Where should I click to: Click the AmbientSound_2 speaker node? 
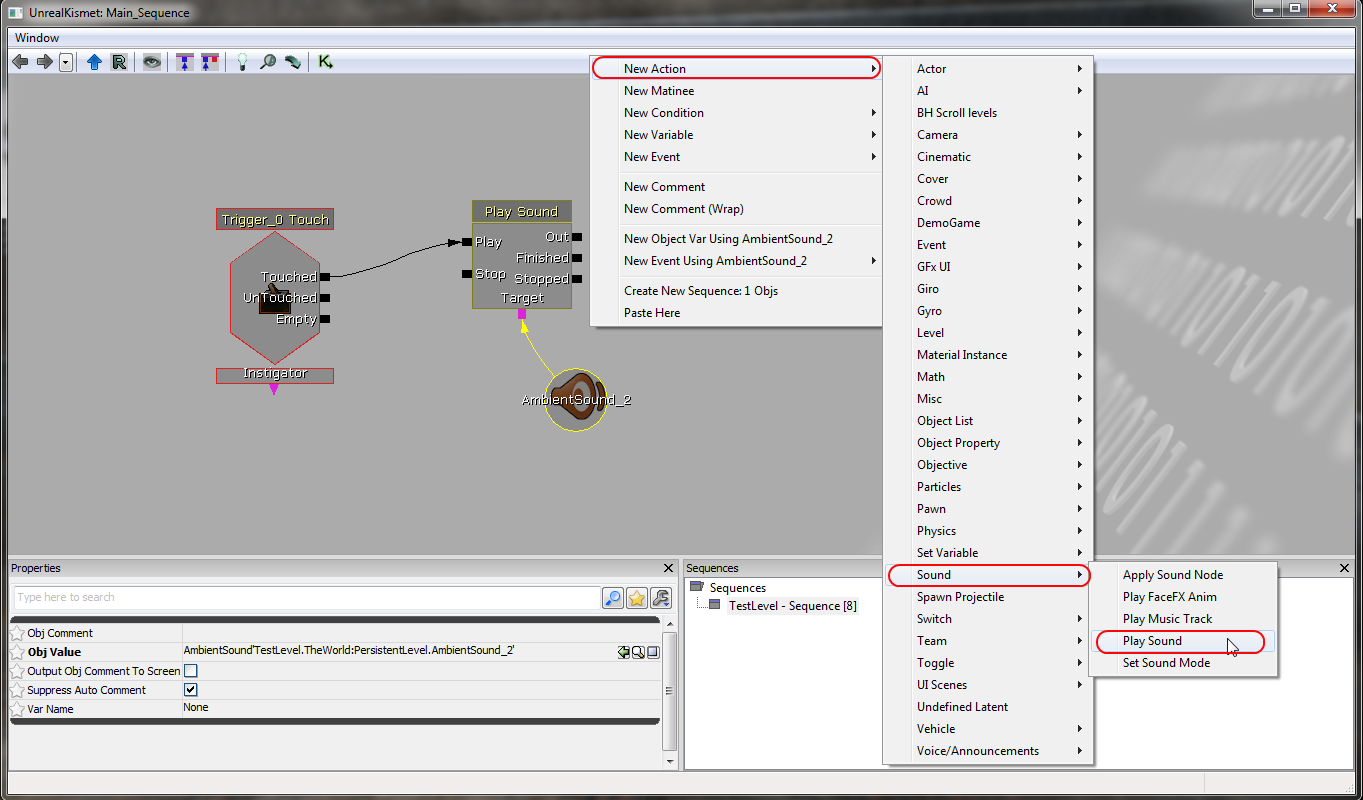click(576, 399)
